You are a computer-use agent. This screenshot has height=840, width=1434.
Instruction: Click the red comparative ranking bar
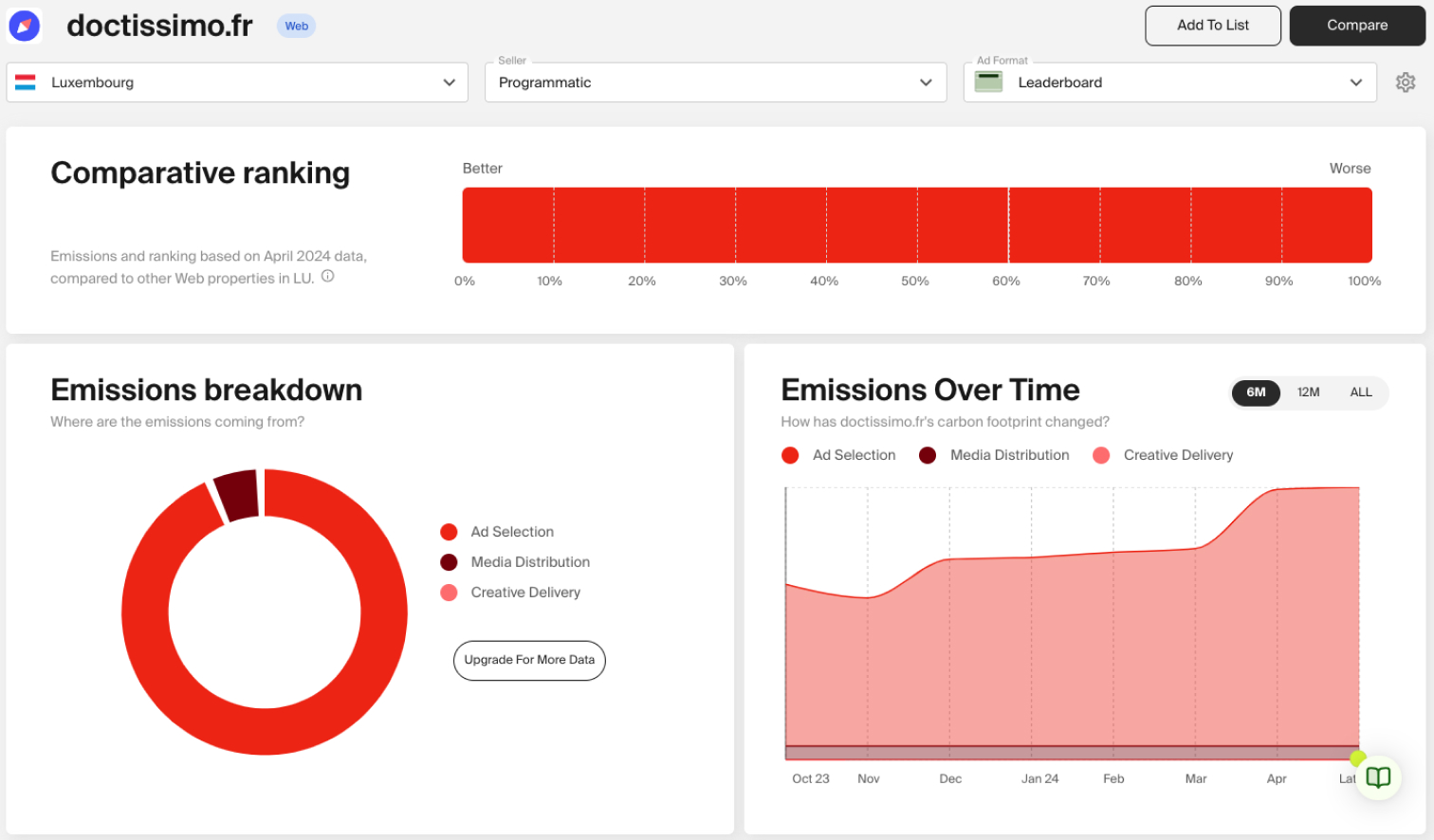917,225
